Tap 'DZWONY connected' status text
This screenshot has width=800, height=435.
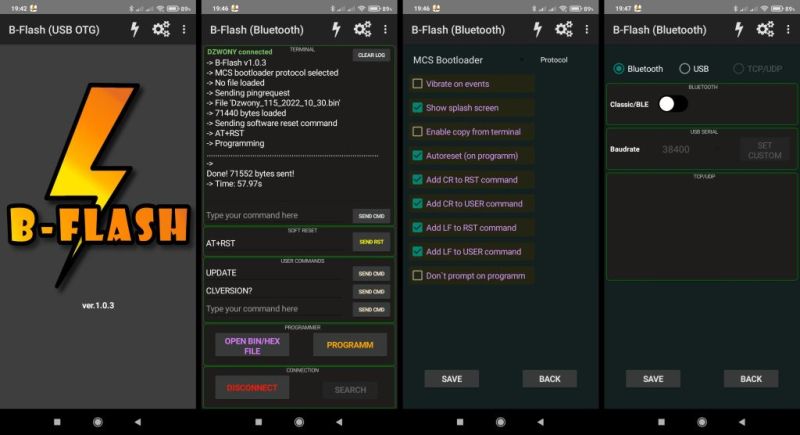(240, 52)
